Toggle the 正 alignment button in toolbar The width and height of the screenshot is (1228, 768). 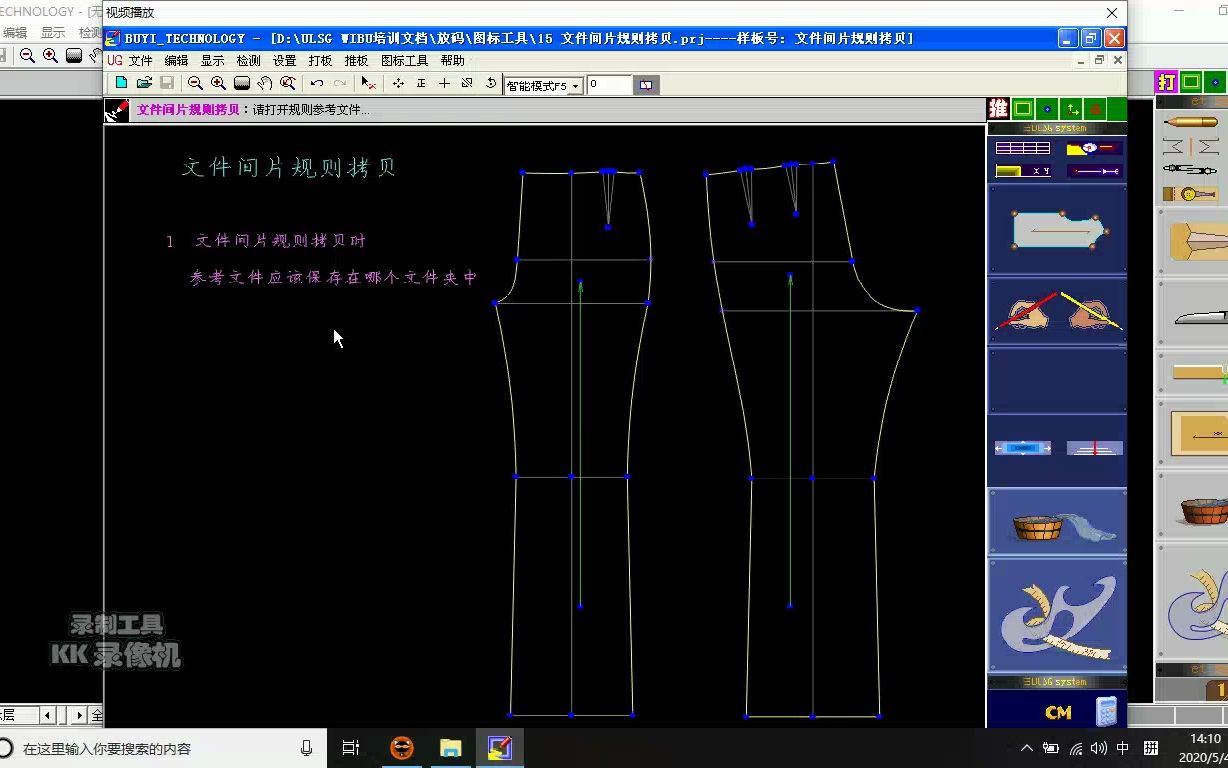[419, 83]
